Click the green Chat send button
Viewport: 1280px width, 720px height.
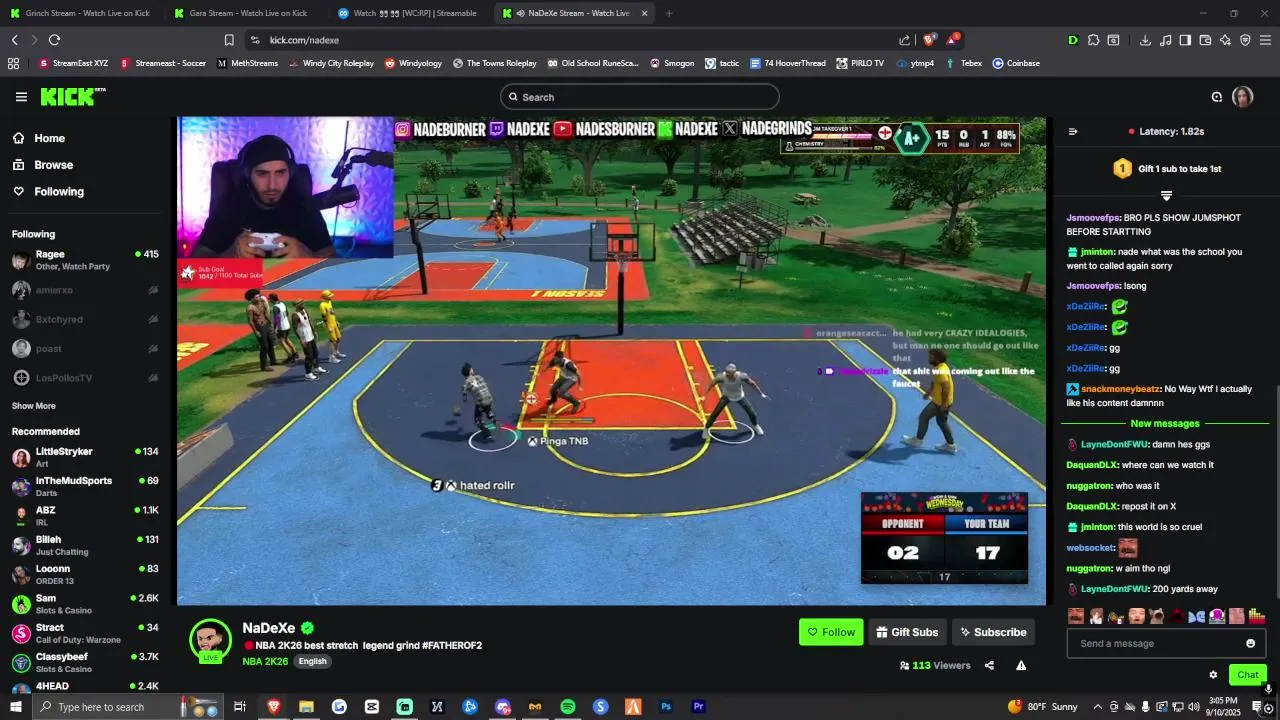[1248, 675]
